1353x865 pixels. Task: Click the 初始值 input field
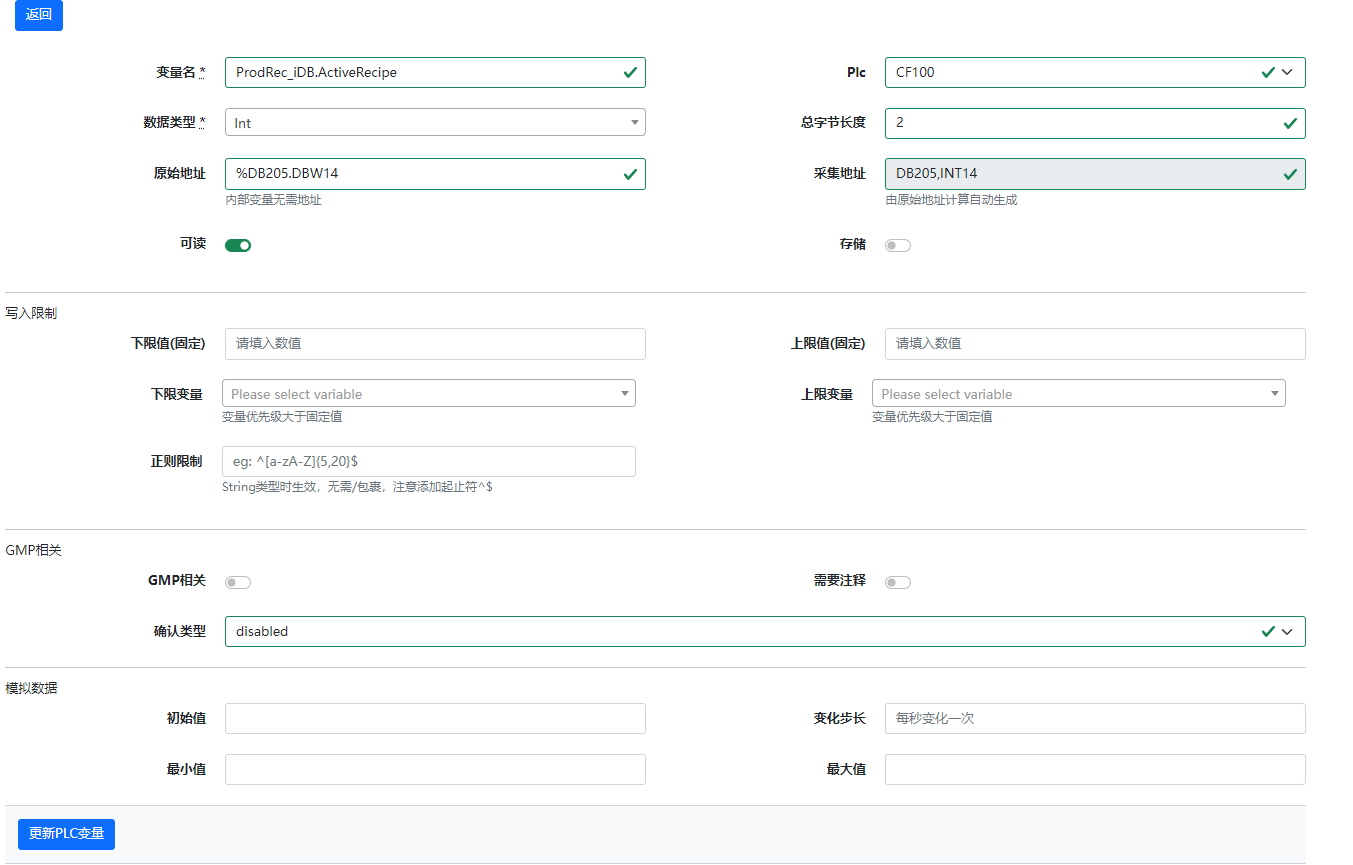pyautogui.click(x=435, y=719)
